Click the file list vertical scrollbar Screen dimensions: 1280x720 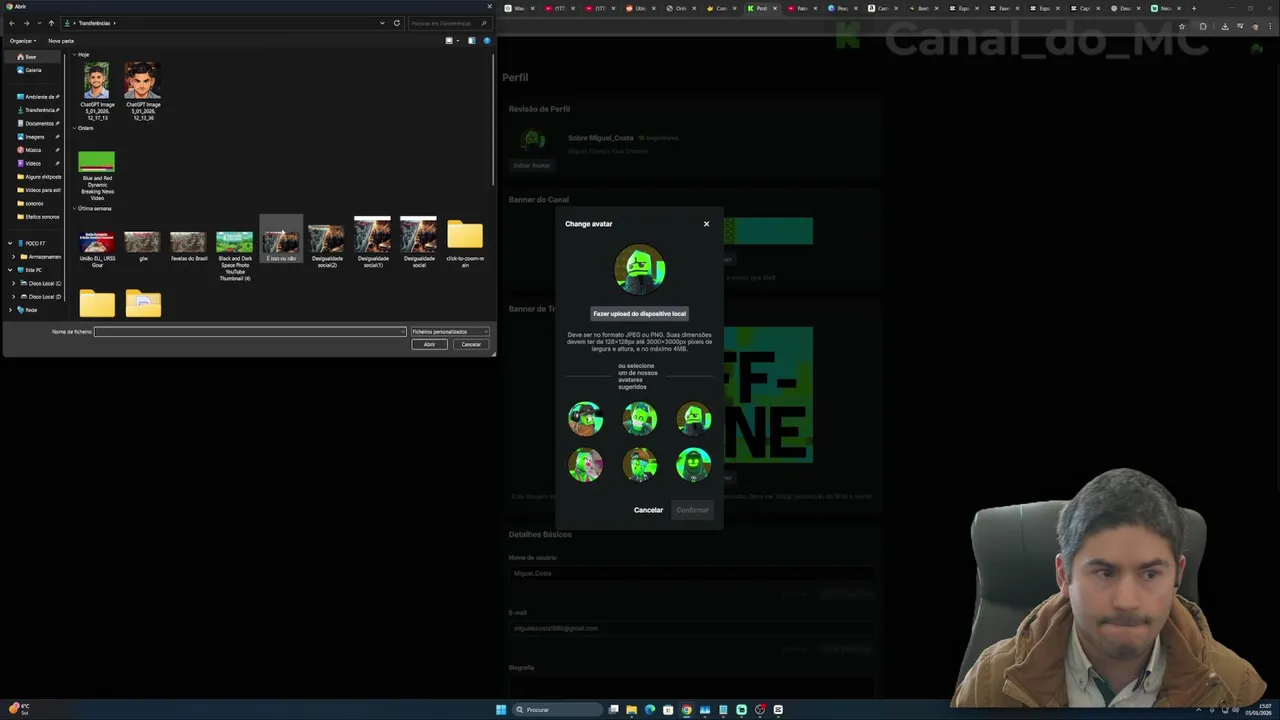pyautogui.click(x=494, y=120)
